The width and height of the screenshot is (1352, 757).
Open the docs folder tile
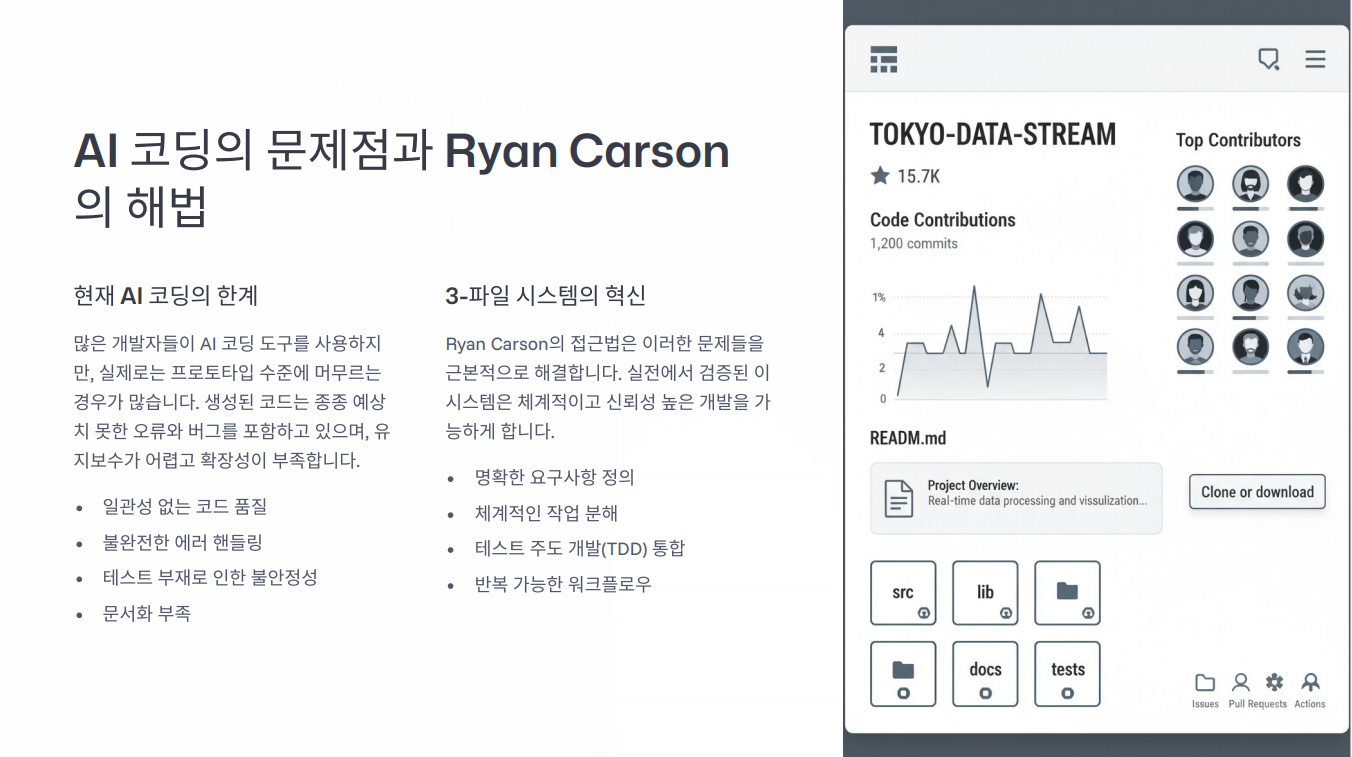pyautogui.click(x=985, y=674)
